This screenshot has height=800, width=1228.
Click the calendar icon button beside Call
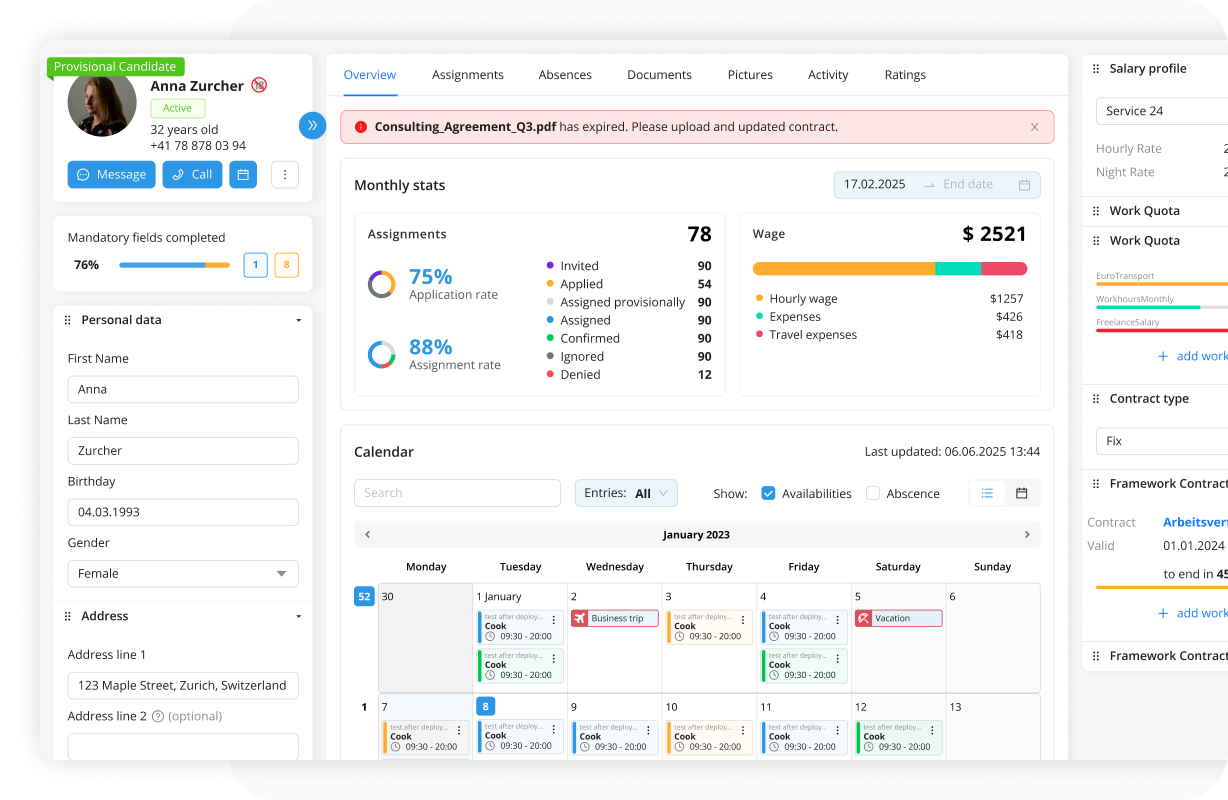243,175
